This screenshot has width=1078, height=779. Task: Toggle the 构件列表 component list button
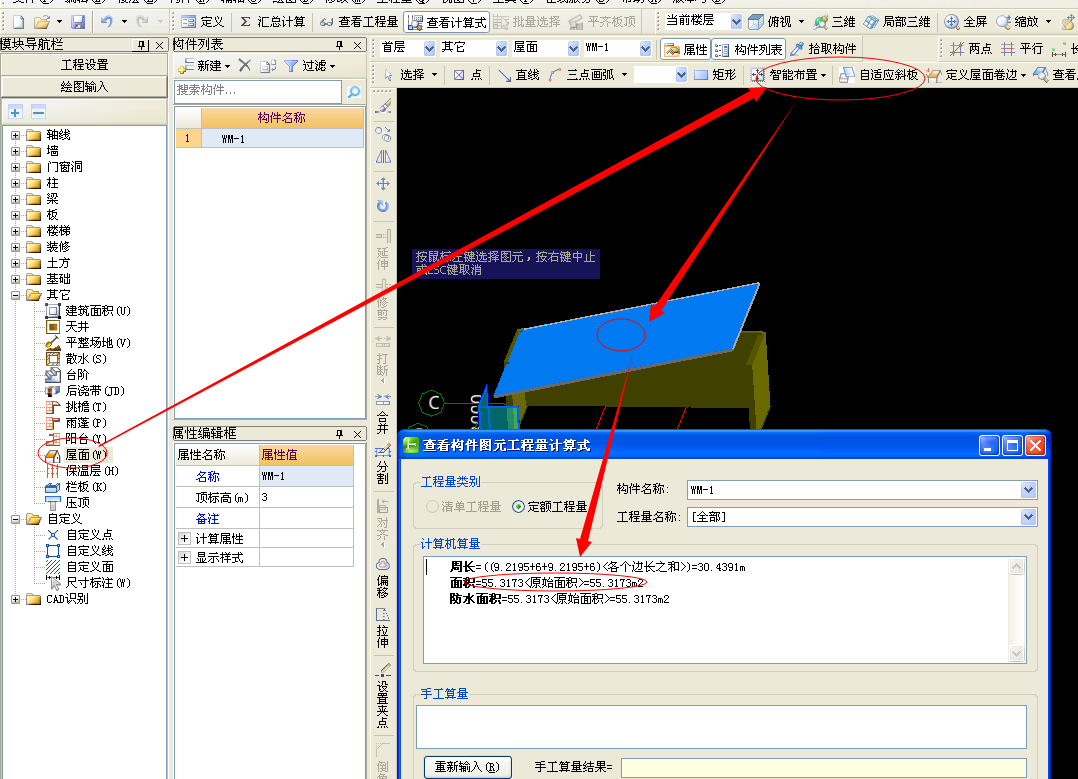coord(748,50)
